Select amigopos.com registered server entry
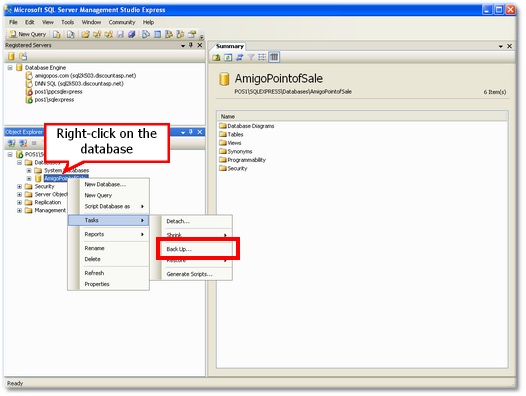 [x=81, y=76]
